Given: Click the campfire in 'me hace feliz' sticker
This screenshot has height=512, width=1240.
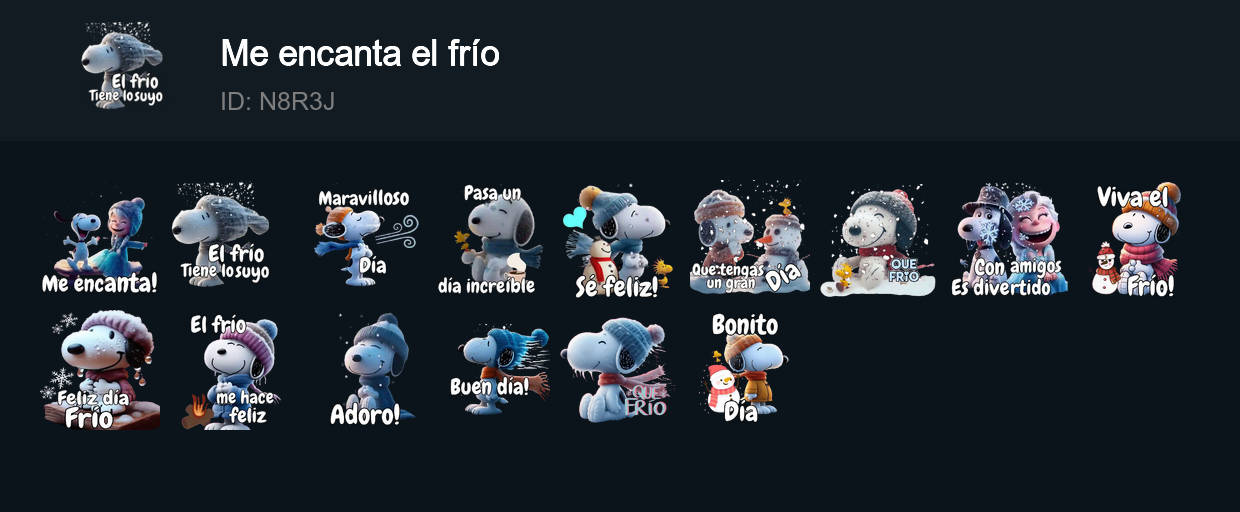Looking at the screenshot, I should (x=199, y=411).
